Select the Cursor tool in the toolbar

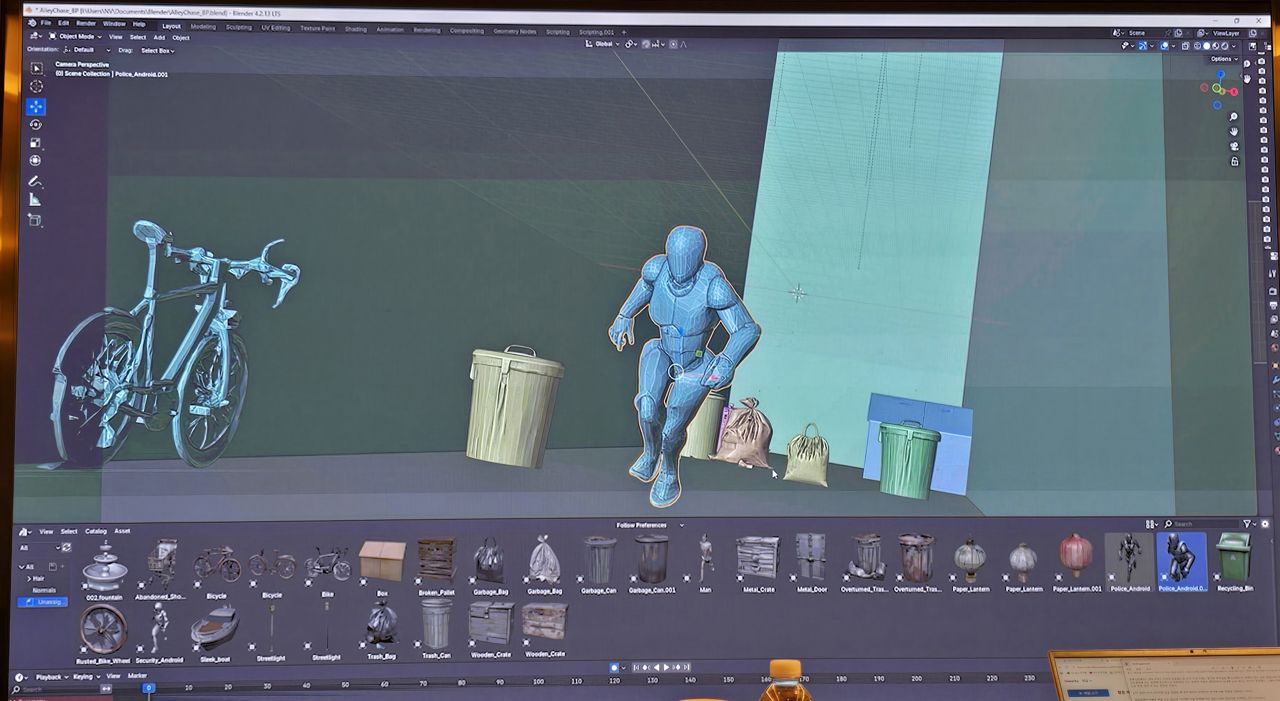pos(36,87)
